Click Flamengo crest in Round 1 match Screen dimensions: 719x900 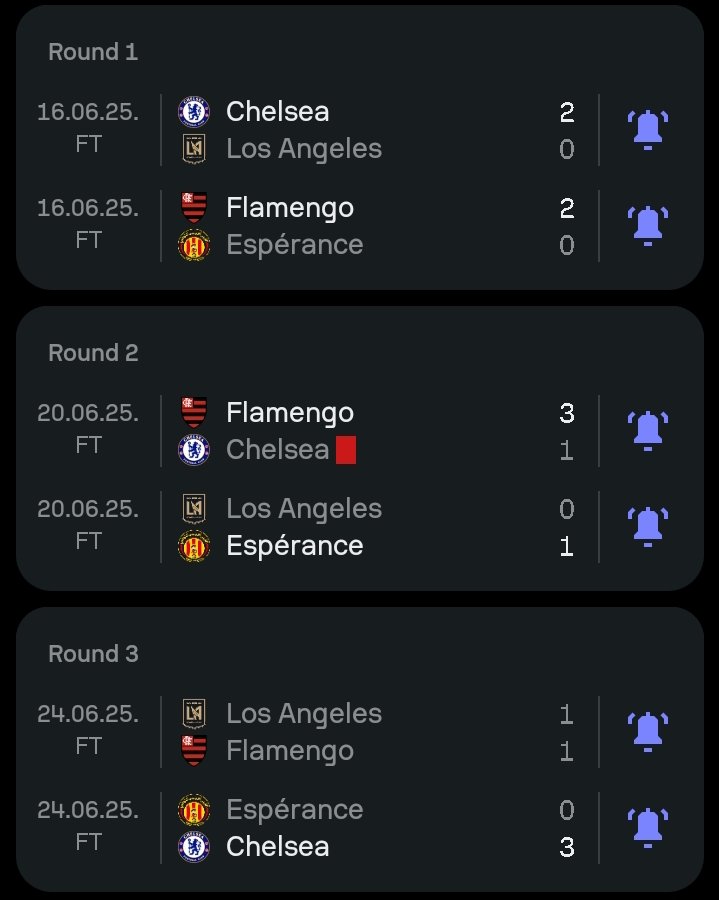coord(194,207)
